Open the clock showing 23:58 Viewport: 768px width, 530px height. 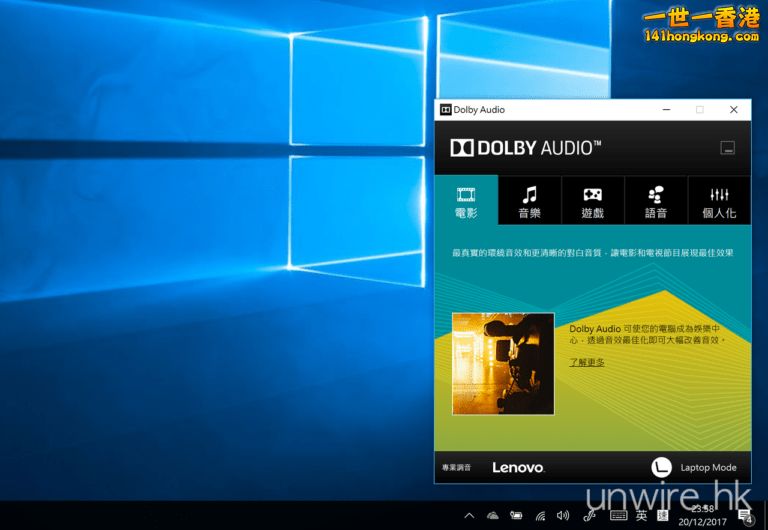pos(702,515)
